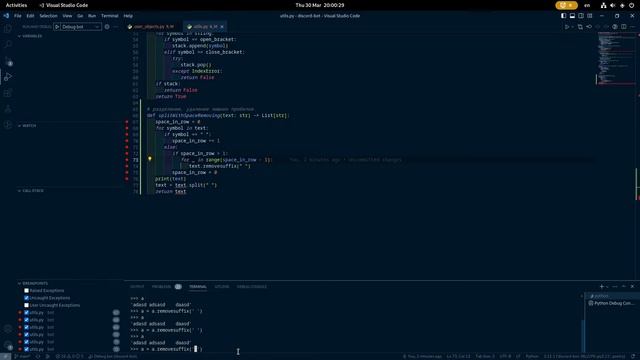Viewport: 640px width, 360px height.
Task: Open the Explorer view in activity bar
Action: (x=8, y=29)
